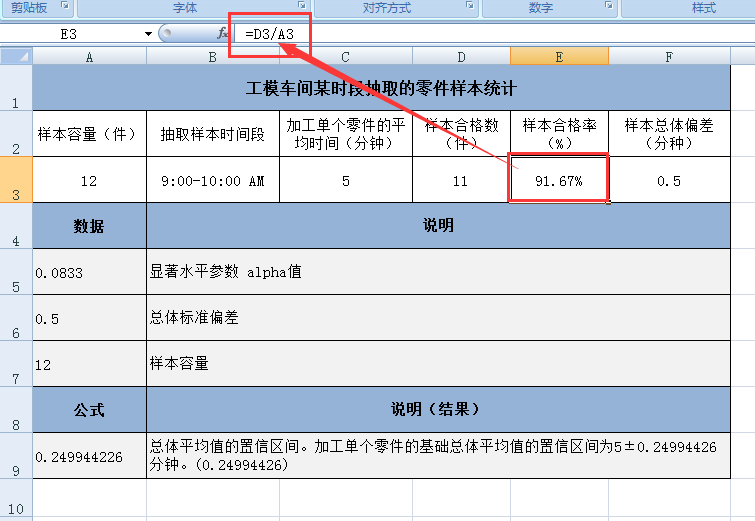Select row 7 header
755x521 pixels.
pyautogui.click(x=16, y=364)
